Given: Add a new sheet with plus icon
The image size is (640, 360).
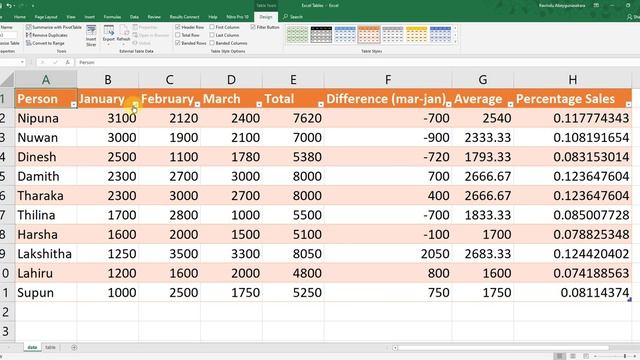Looking at the screenshot, I should [74, 347].
